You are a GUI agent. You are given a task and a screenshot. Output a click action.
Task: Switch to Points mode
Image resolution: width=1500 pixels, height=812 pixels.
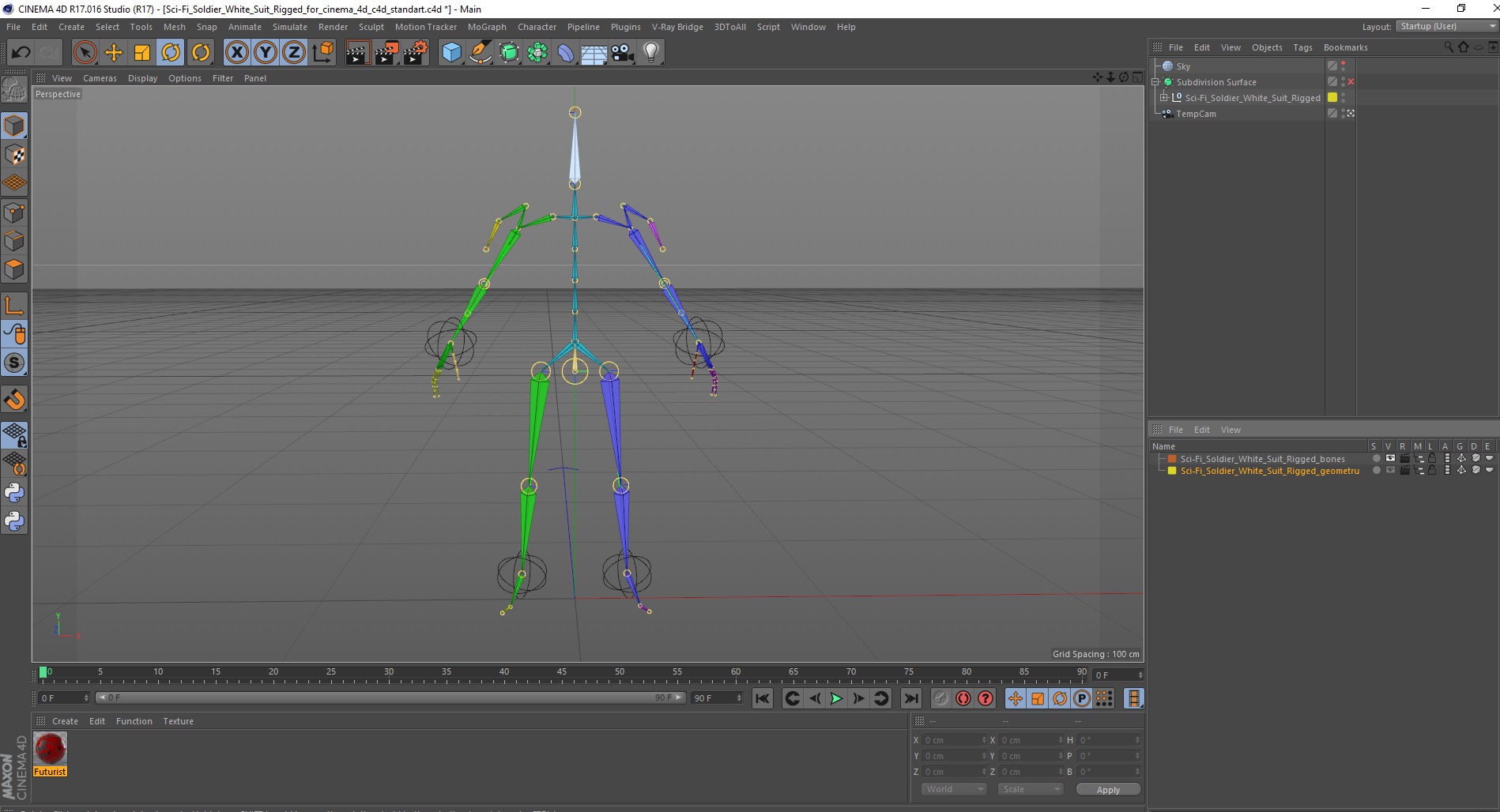14,212
